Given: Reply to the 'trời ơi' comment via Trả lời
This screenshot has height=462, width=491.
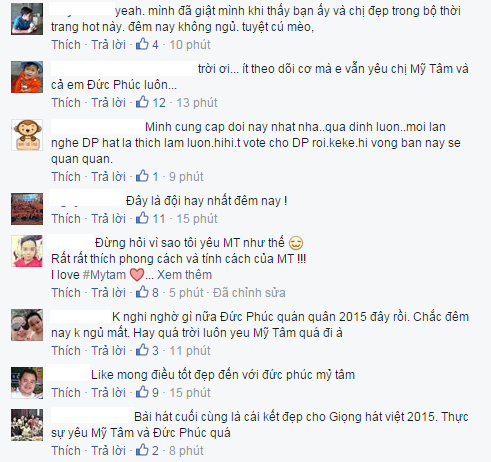Looking at the screenshot, I should click(x=109, y=102).
